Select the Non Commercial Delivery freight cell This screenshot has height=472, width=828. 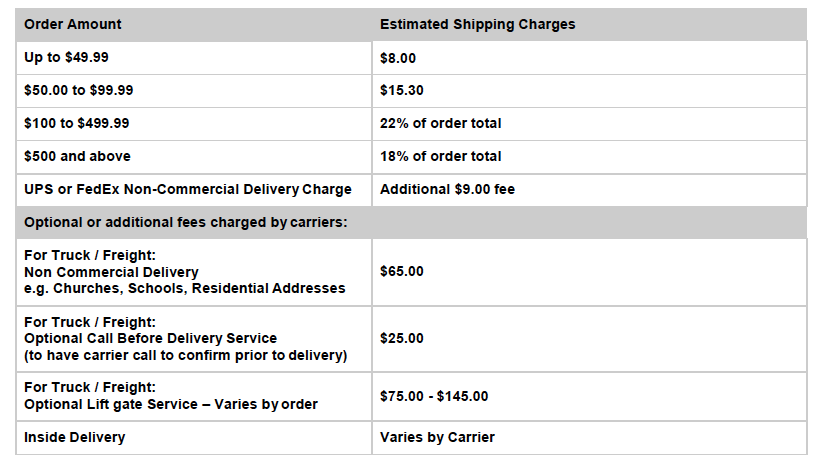click(194, 272)
